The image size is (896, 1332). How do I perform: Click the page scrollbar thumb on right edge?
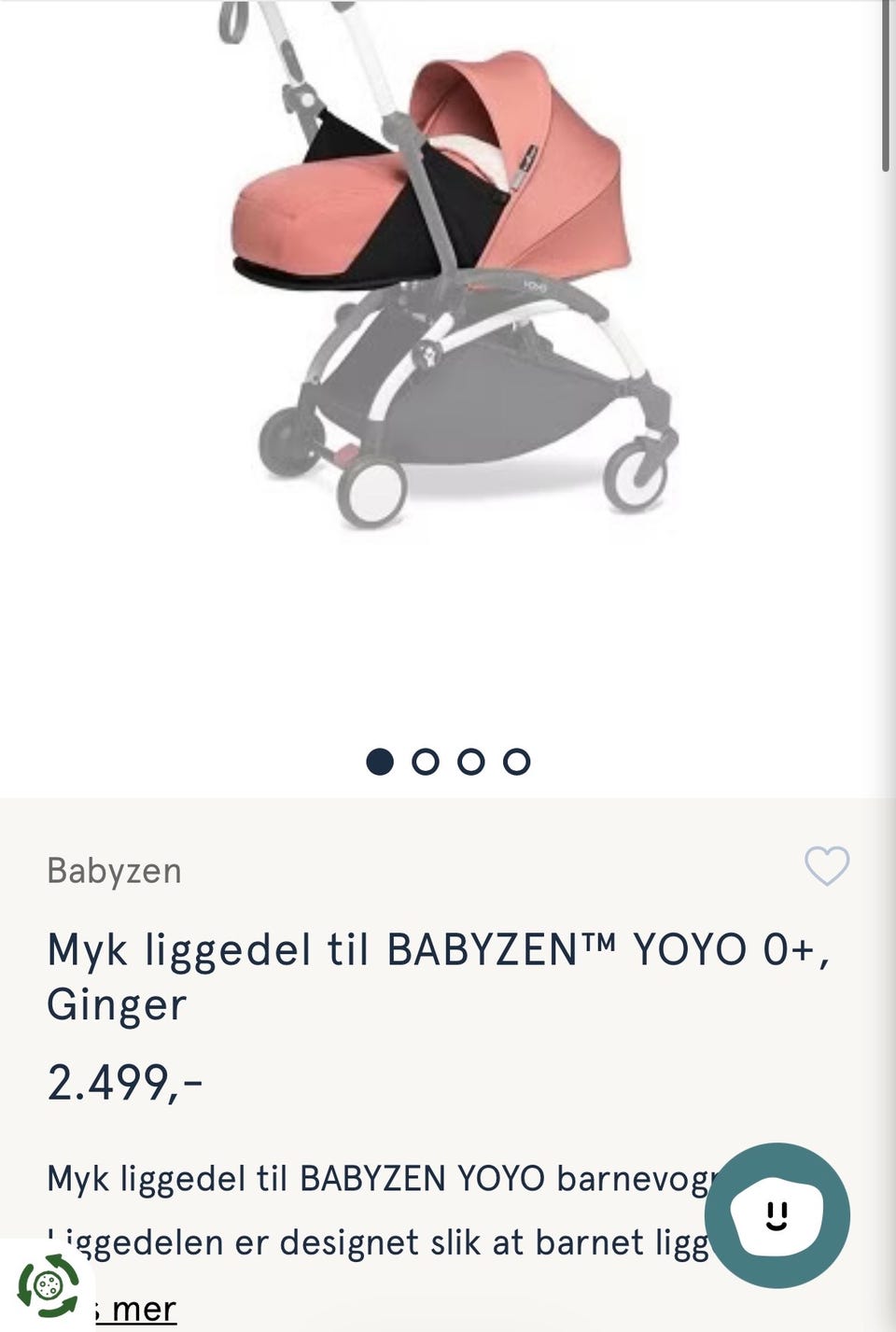(886, 86)
